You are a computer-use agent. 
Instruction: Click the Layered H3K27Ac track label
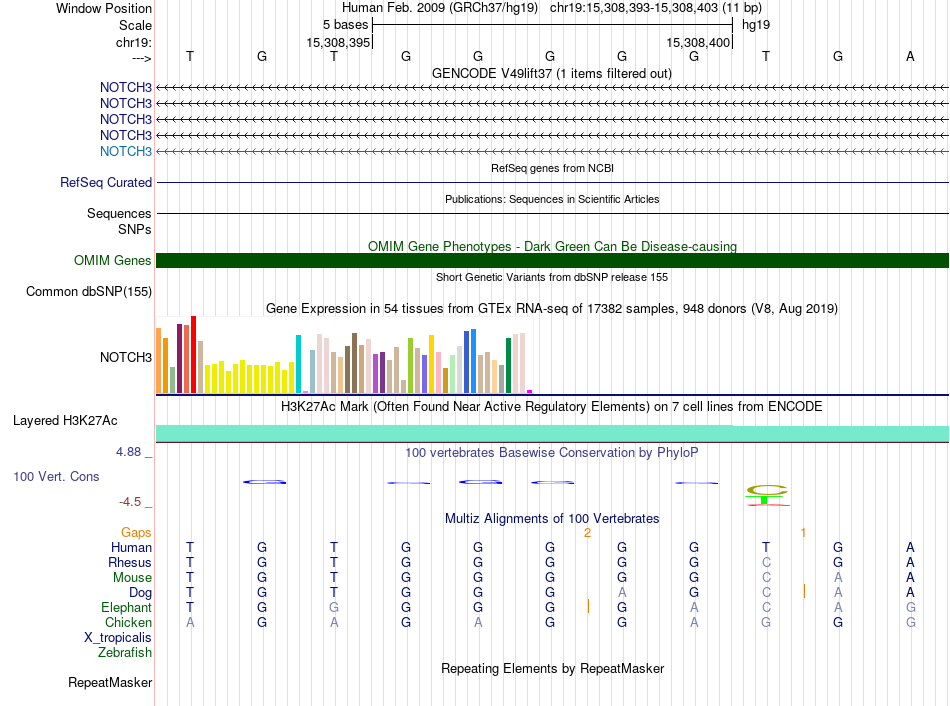point(65,420)
